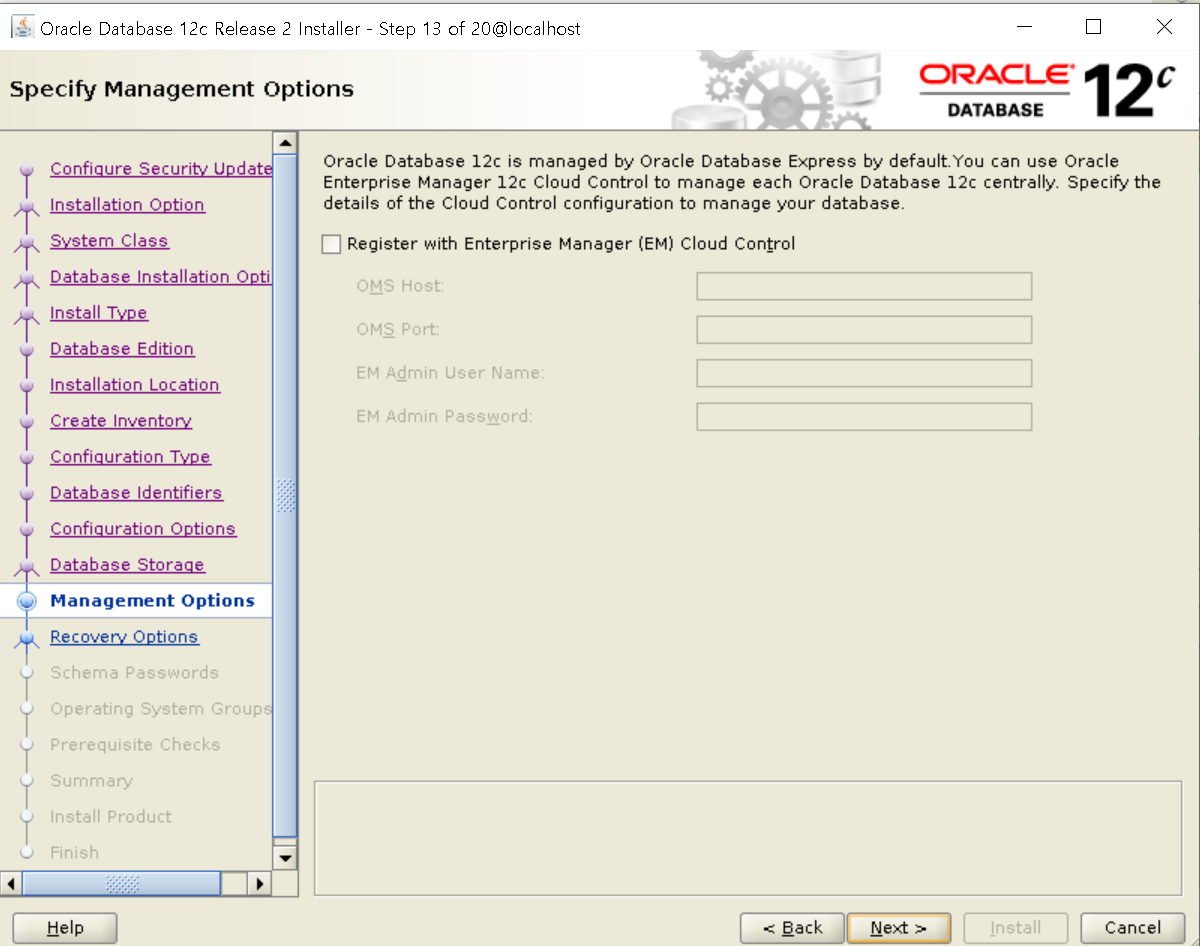
Task: Open the Installation Option step
Action: pyautogui.click(x=127, y=205)
